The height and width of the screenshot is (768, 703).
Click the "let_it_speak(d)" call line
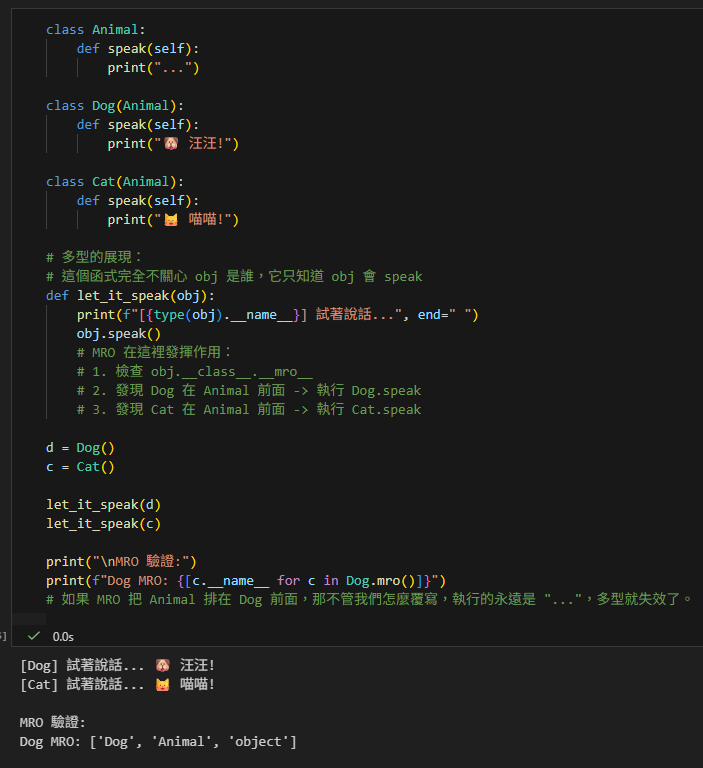pos(103,505)
